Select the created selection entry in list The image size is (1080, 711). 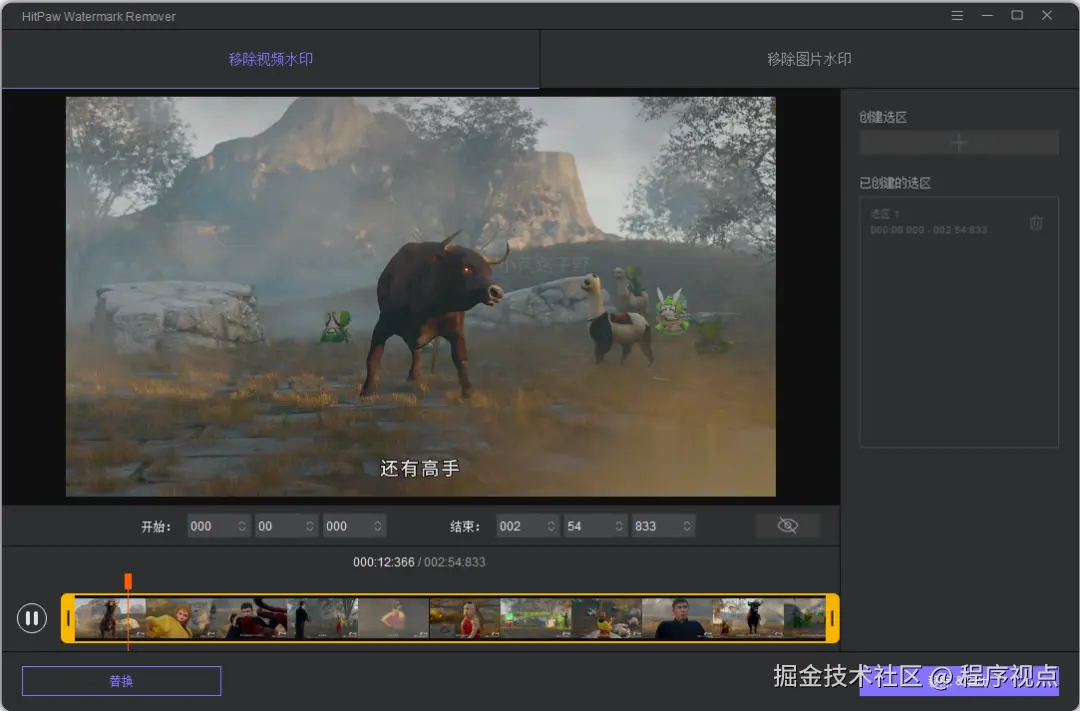(959, 223)
